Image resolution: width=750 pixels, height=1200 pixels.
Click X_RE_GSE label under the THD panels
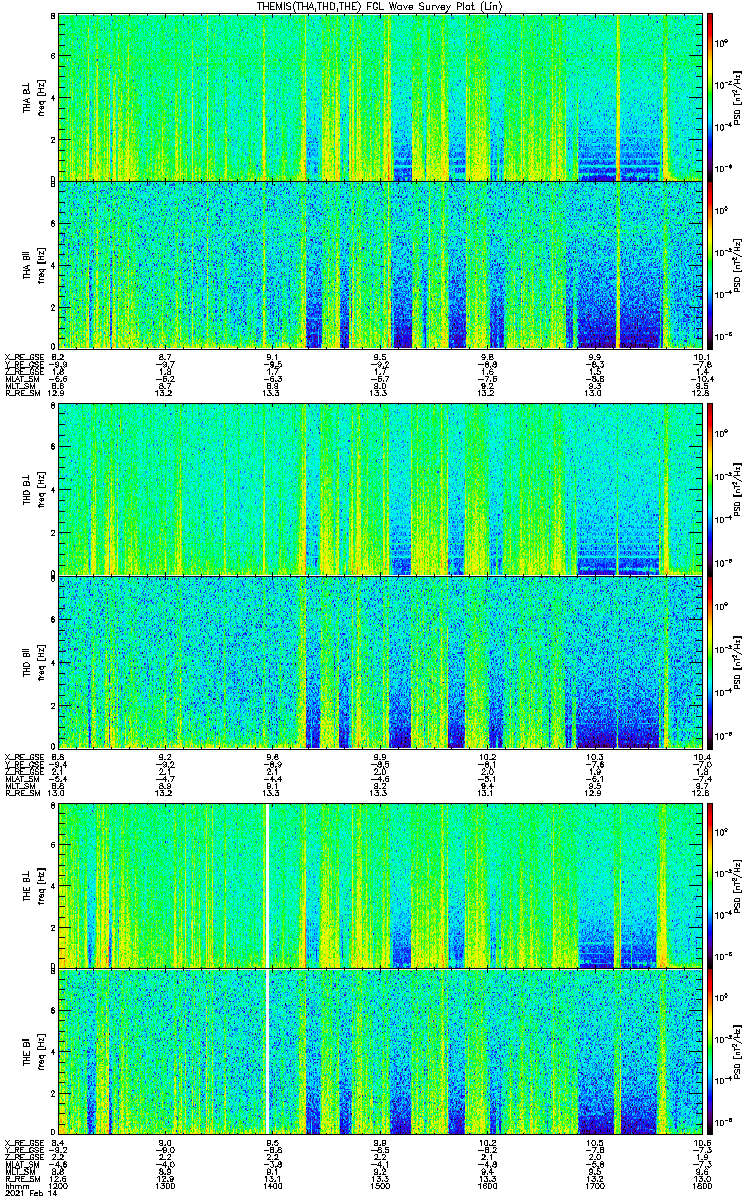click(x=22, y=757)
